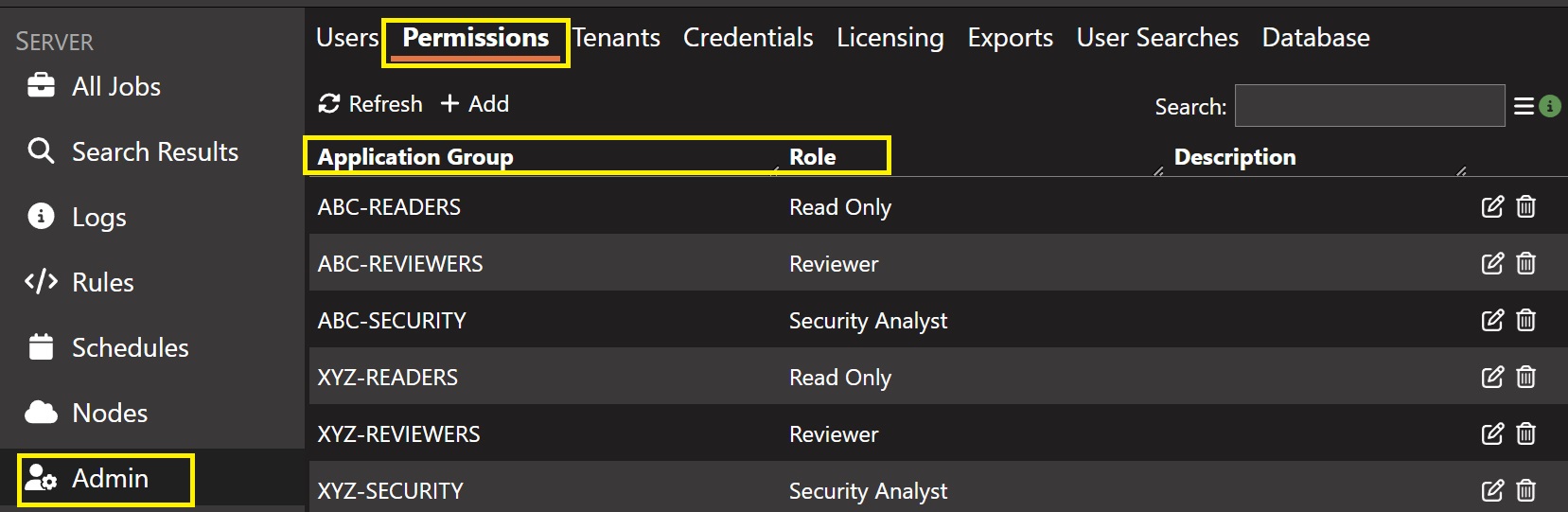This screenshot has width=1568, height=512.
Task: Open the table column options menu icon
Action: (x=1524, y=106)
